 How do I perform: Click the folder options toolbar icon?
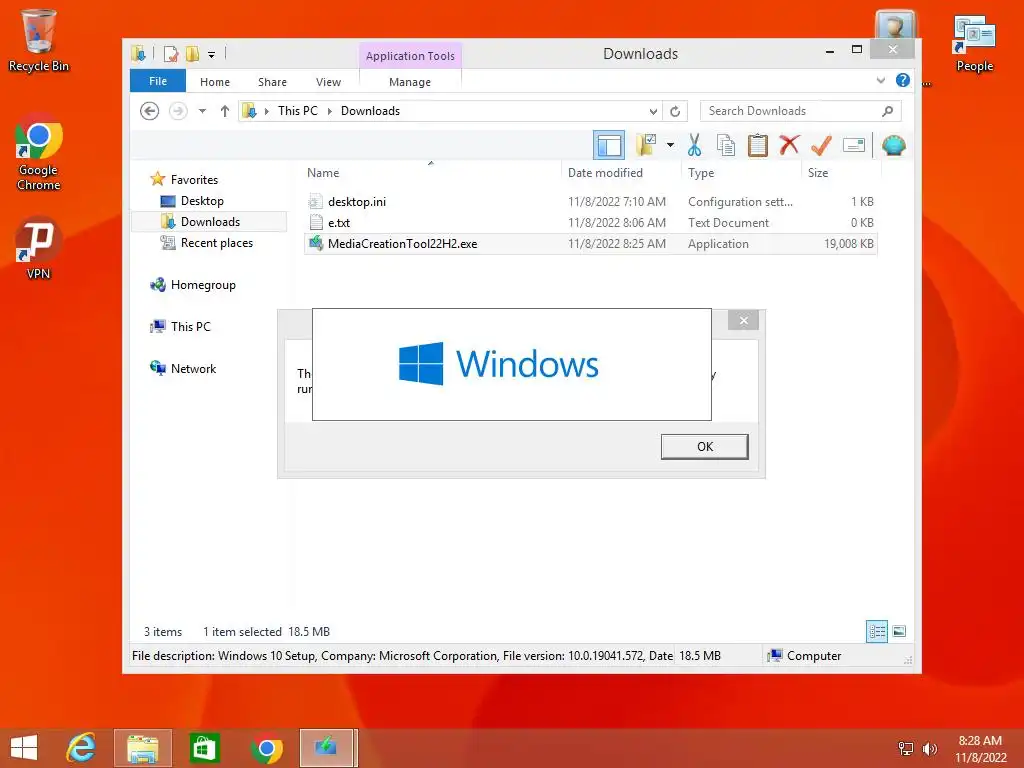[646, 145]
